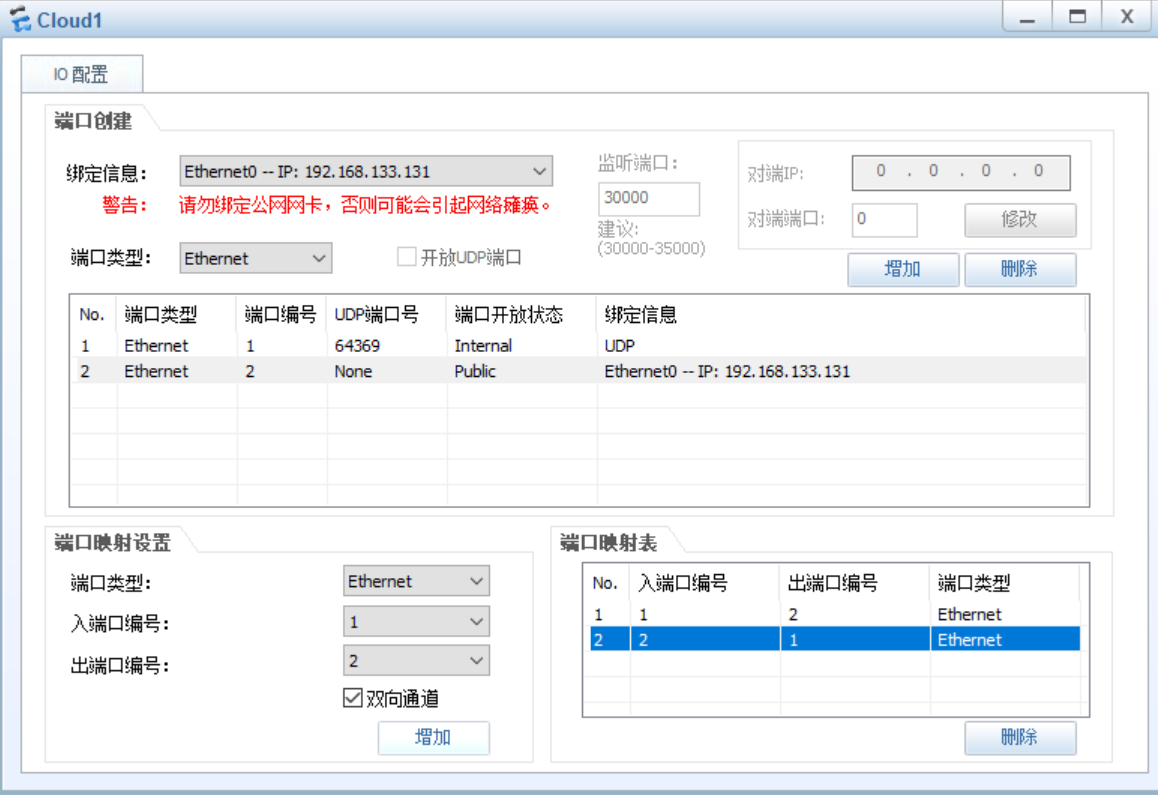This screenshot has width=1158, height=795.
Task: Maximize the Cloud1 window
Action: click(x=1077, y=18)
